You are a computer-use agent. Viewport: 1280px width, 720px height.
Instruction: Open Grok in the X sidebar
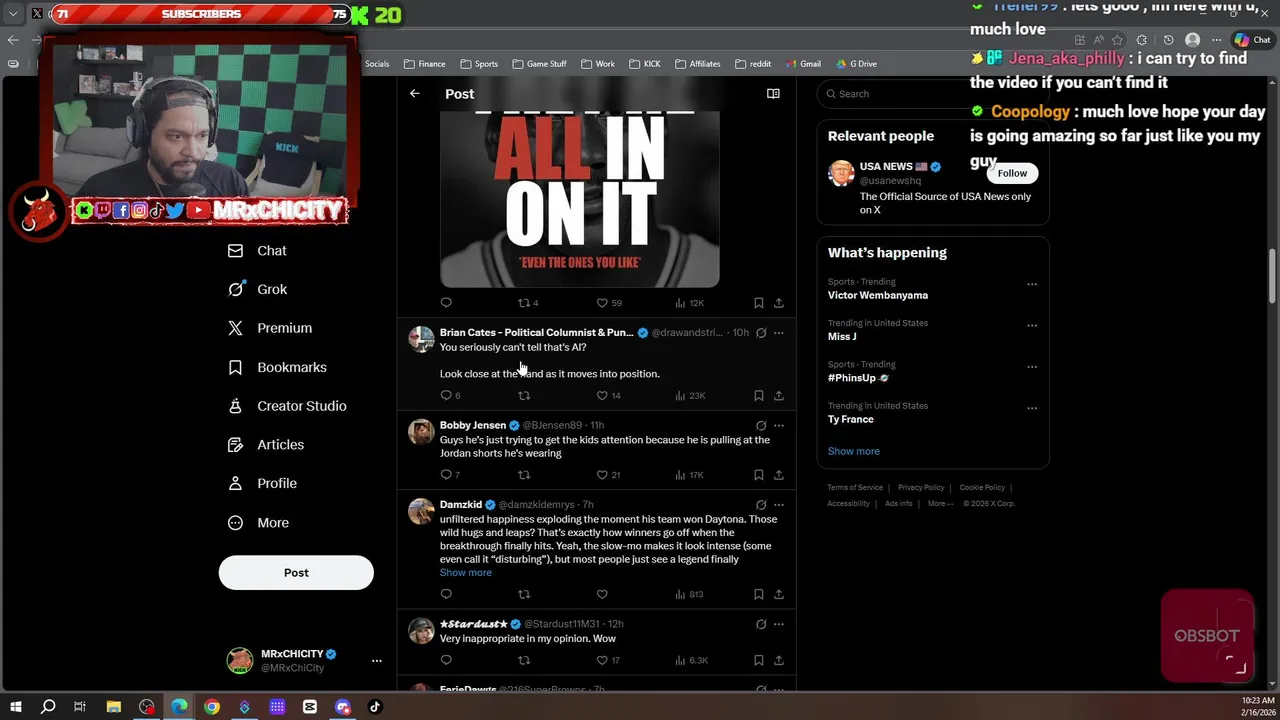point(257,290)
